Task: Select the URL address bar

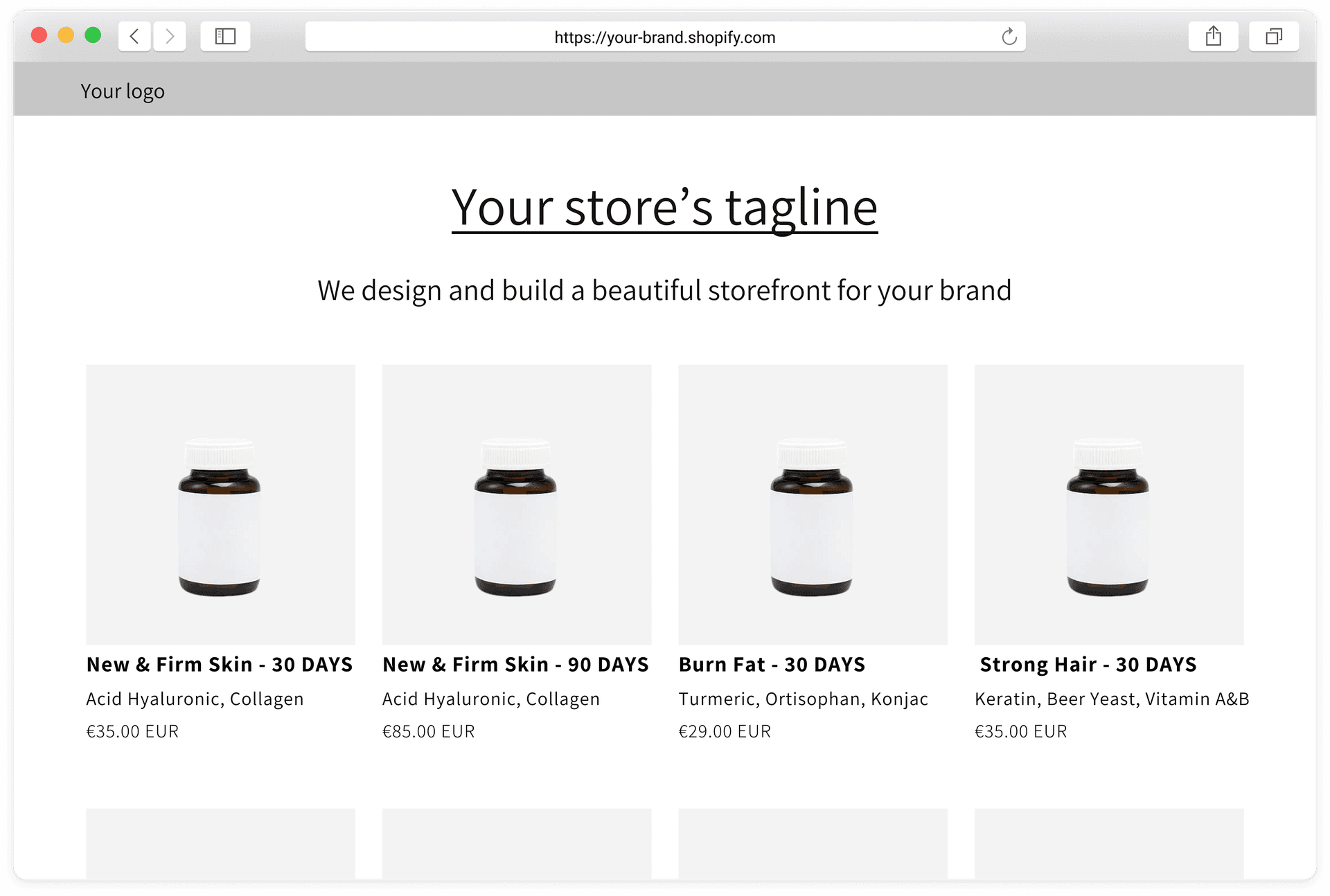Action: 664,37
